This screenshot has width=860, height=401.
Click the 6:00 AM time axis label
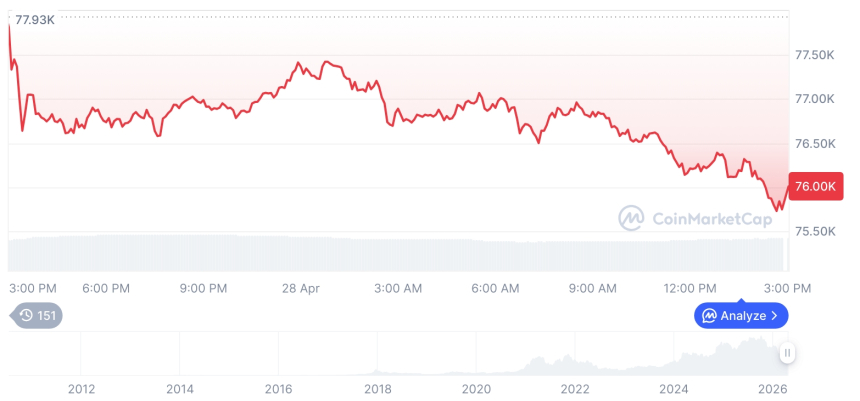pos(495,288)
